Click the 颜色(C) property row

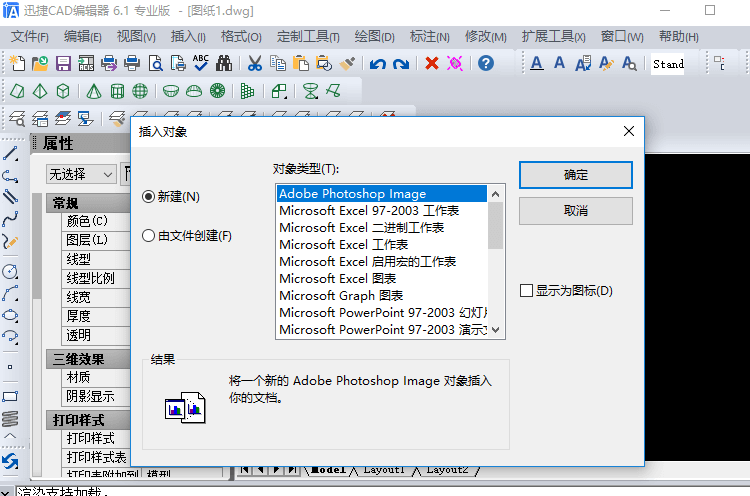tap(96, 221)
